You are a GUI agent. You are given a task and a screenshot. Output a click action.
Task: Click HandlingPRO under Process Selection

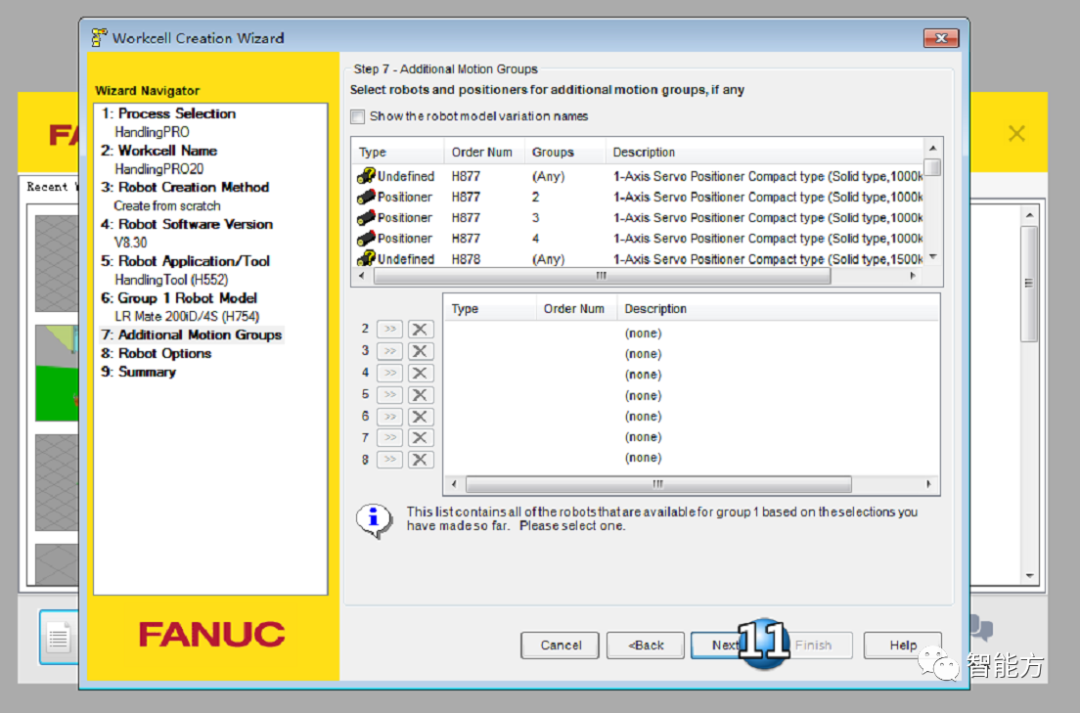coord(152,132)
